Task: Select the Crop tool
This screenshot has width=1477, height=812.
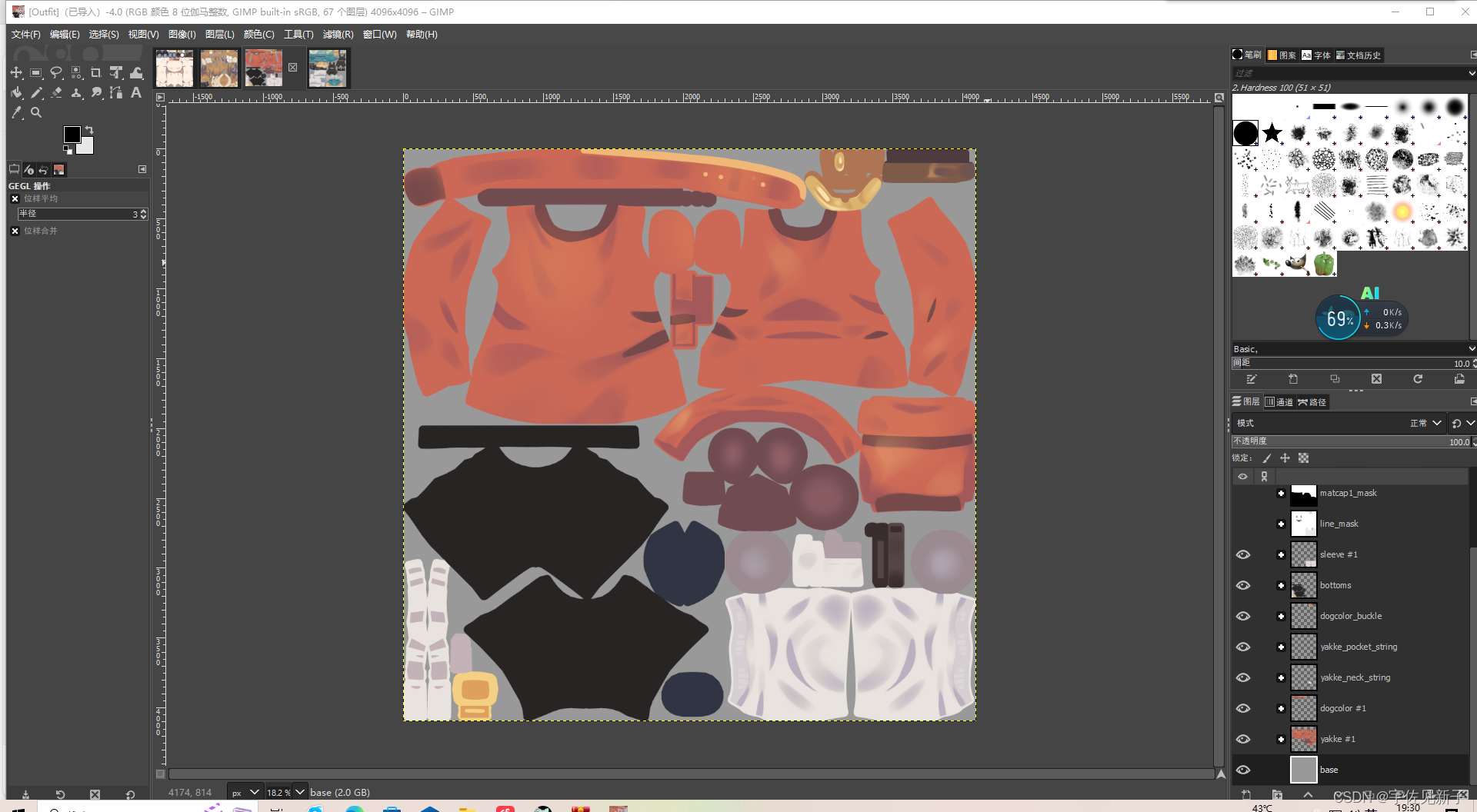Action: tap(96, 72)
